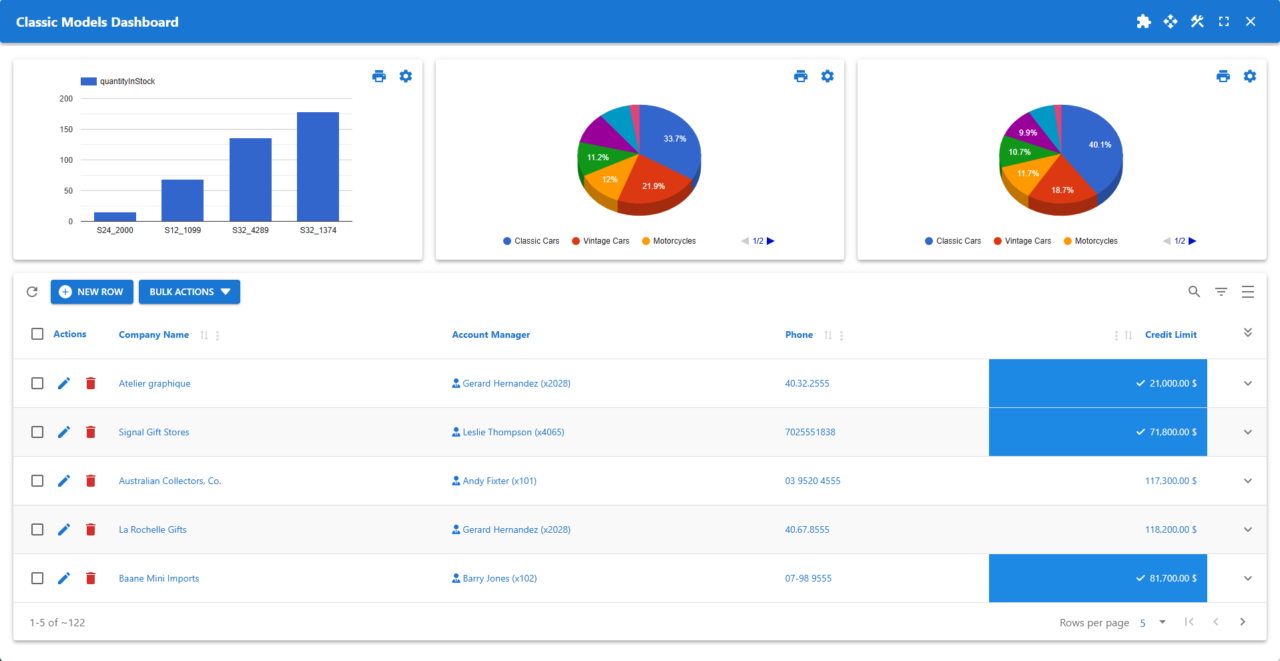Open the Baane Mini Imports company link

[x=158, y=578]
